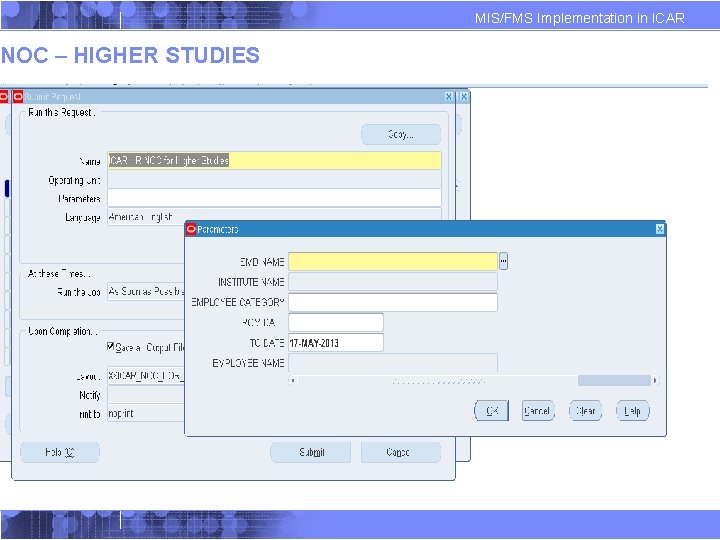Click Clear in Parameters dialog
The image size is (720, 540).
(585, 411)
